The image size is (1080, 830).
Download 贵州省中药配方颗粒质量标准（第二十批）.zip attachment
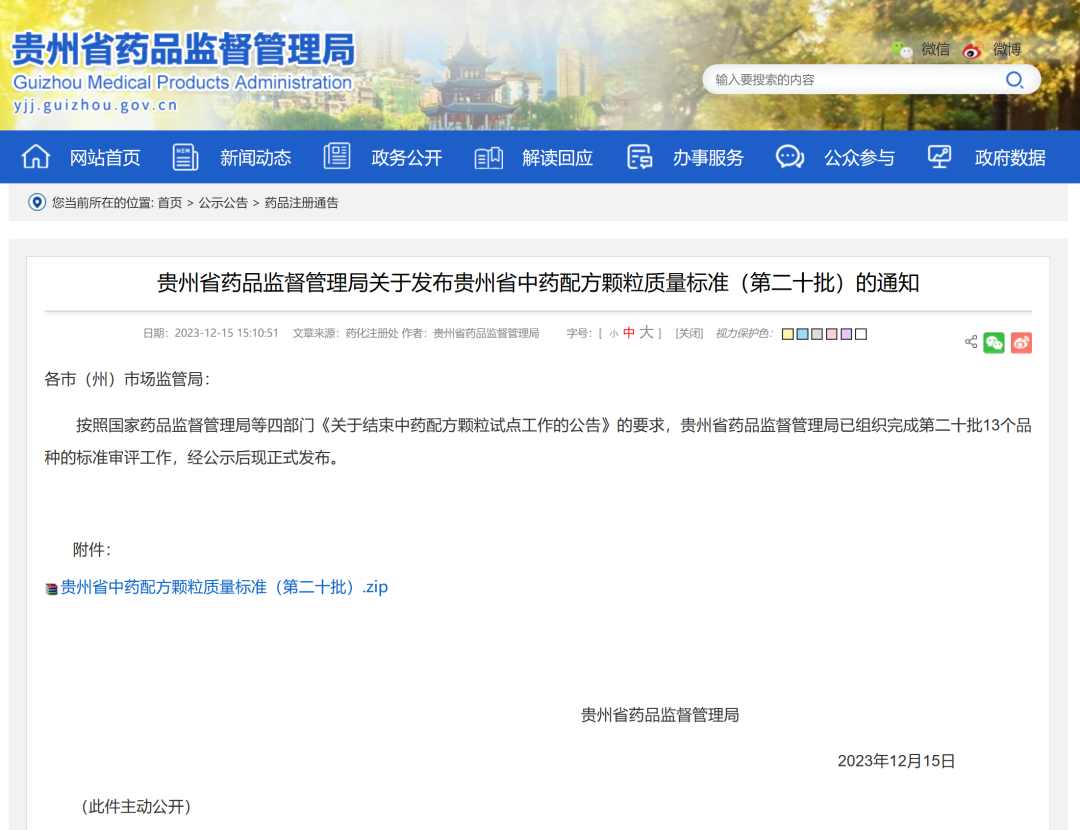[x=224, y=587]
